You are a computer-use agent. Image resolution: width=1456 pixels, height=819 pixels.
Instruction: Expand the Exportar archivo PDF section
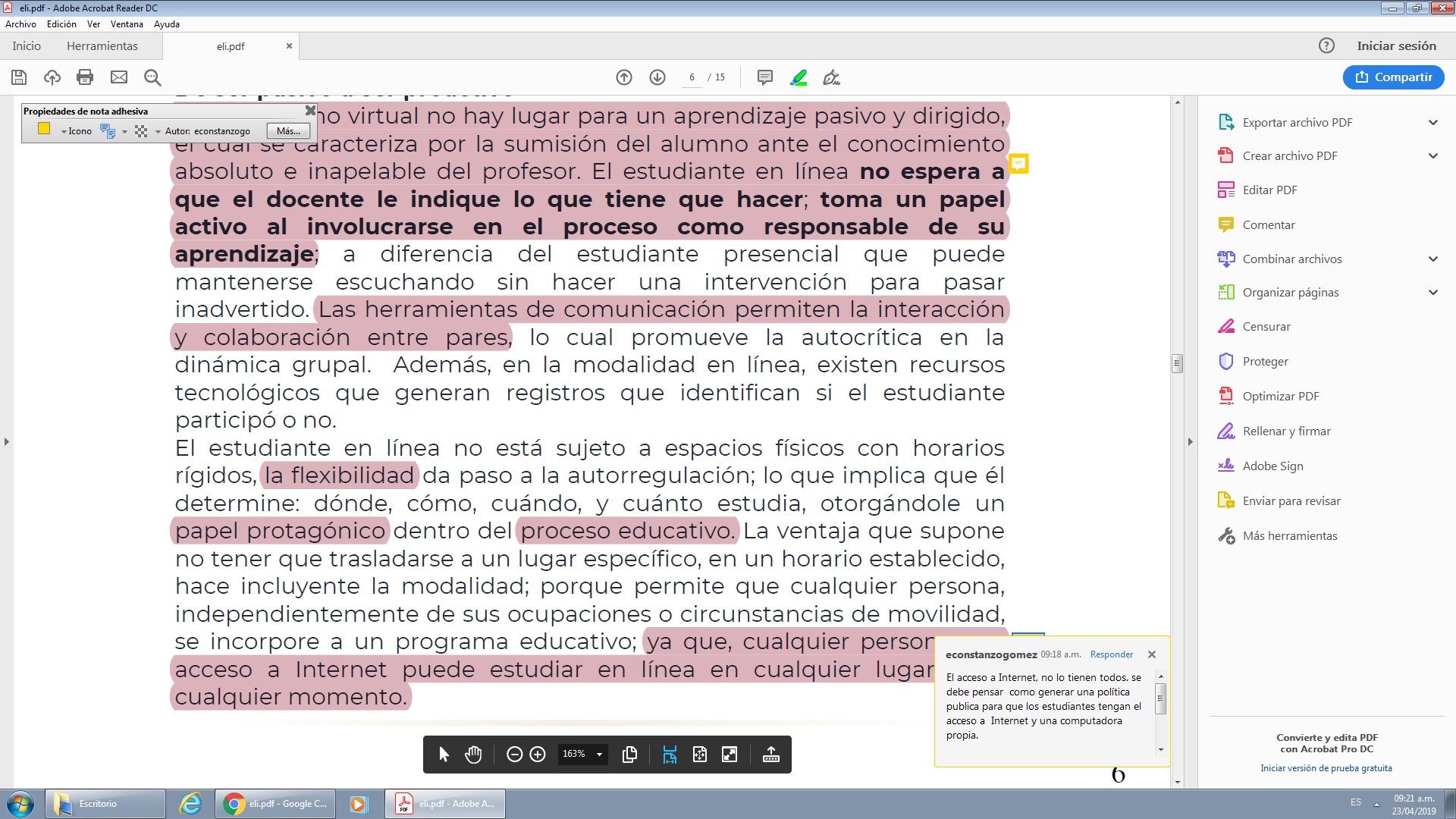(1432, 122)
